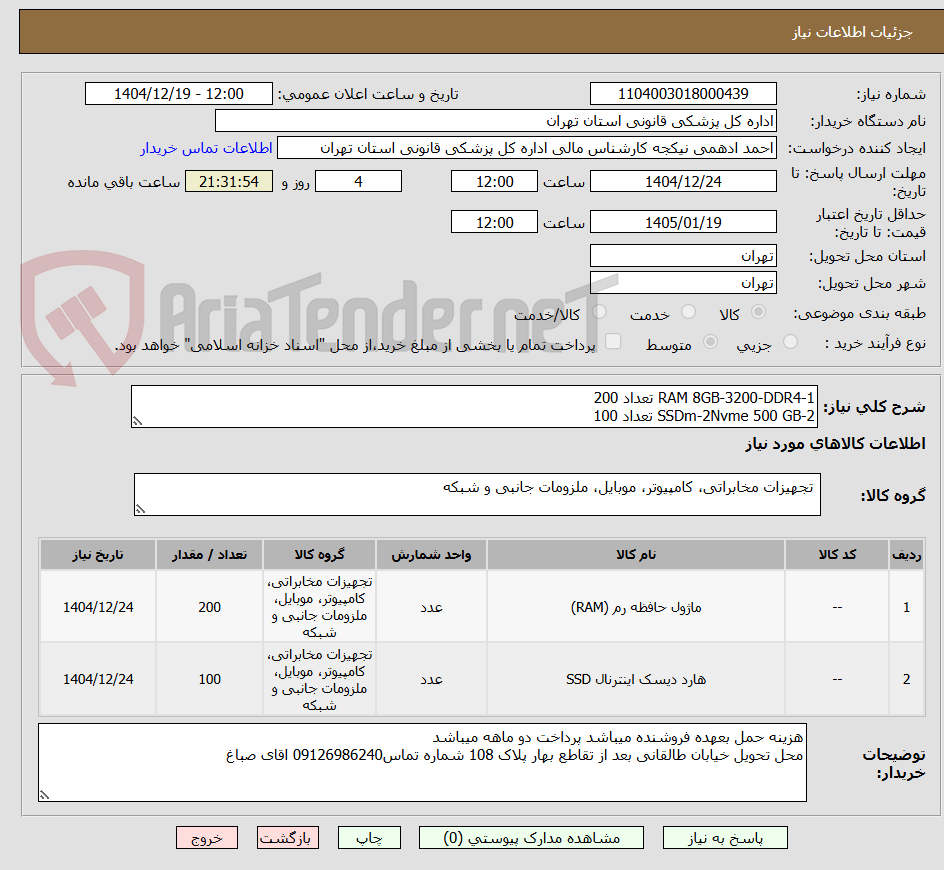Click quantity 100 in SSD row
Viewport: 944px width, 870px height.
(x=210, y=679)
